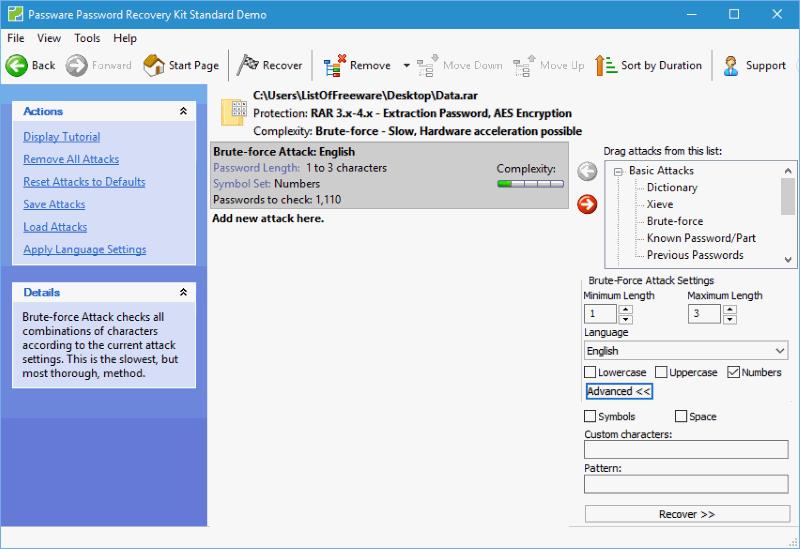This screenshot has height=549, width=800.
Task: Enable the Symbols checkbox
Action: pos(590,416)
